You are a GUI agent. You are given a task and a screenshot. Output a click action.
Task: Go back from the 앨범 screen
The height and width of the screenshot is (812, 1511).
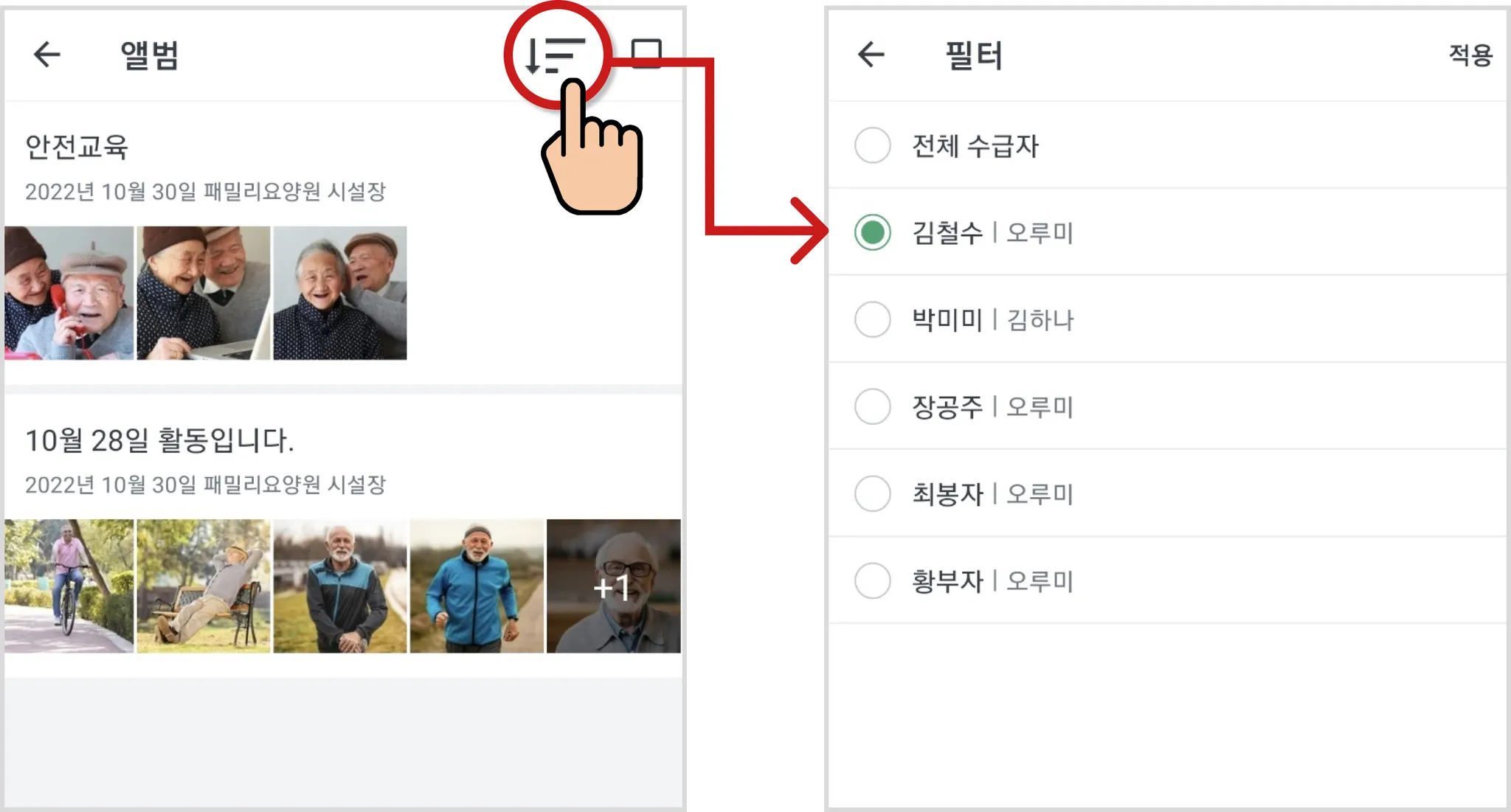pyautogui.click(x=47, y=55)
